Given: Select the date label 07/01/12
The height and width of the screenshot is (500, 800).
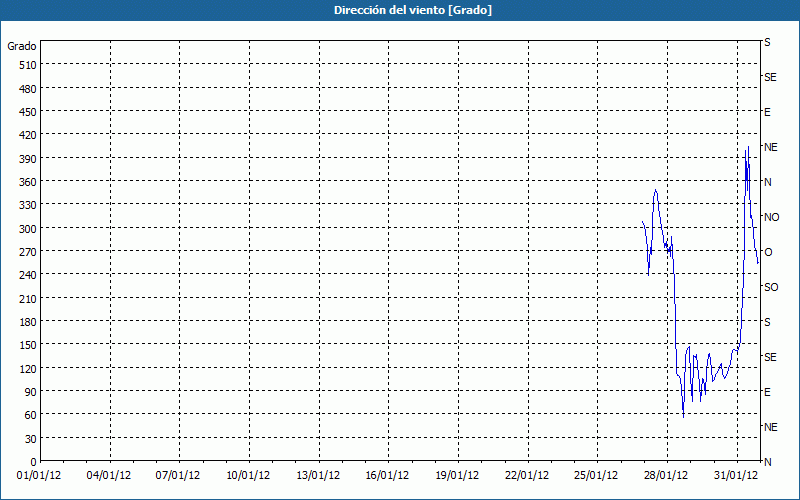Looking at the screenshot, I should (178, 476).
